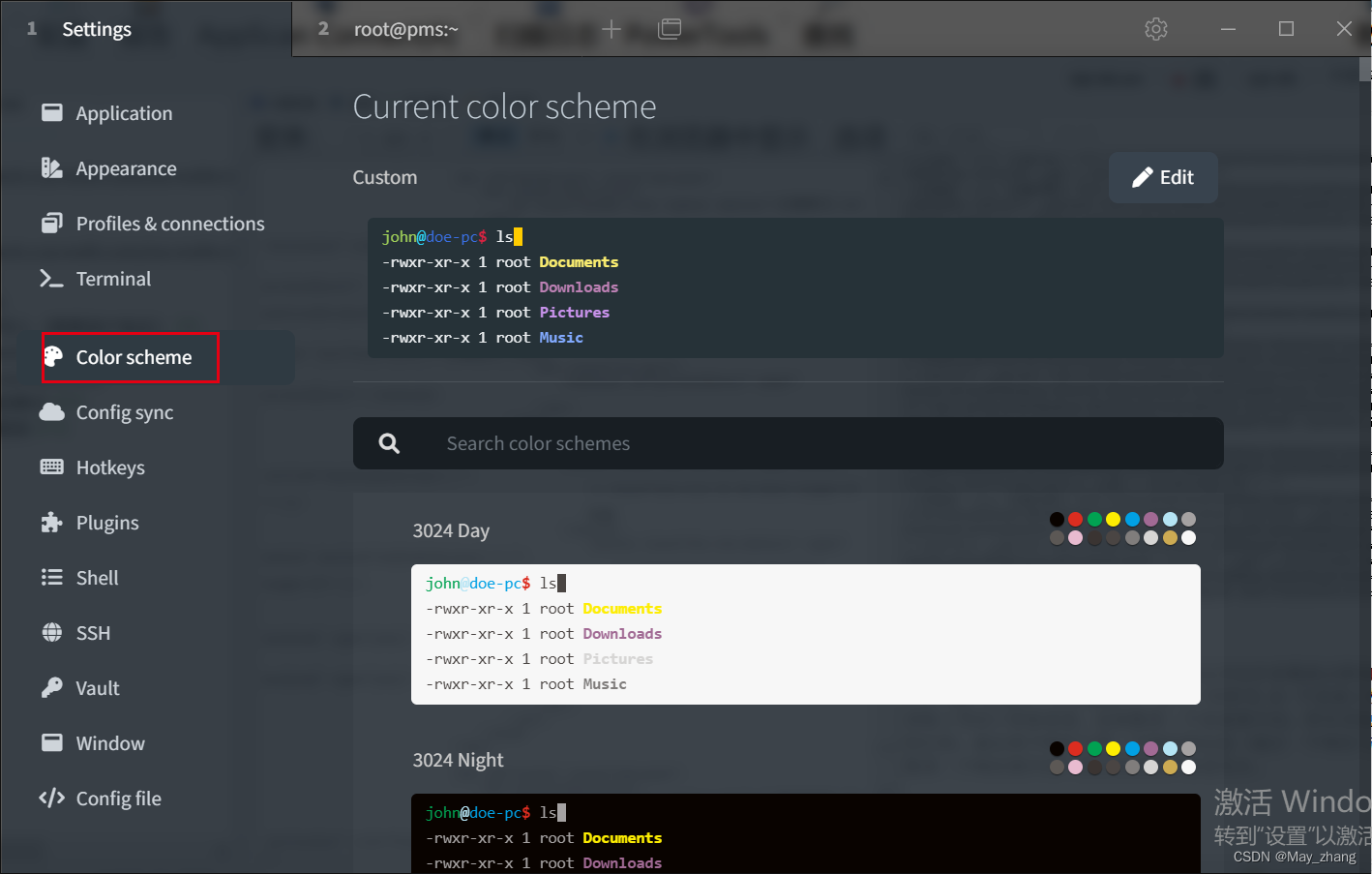This screenshot has width=1372, height=874.
Task: Select the 3024 Day color scheme preview
Action: (x=806, y=634)
